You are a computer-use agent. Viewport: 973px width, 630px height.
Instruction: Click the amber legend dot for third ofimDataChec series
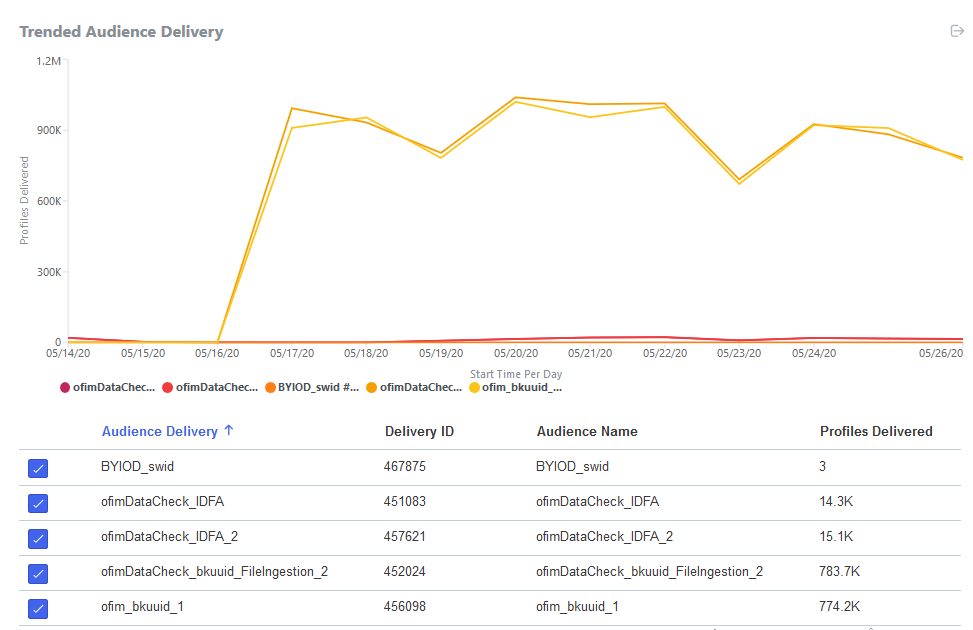[x=372, y=387]
